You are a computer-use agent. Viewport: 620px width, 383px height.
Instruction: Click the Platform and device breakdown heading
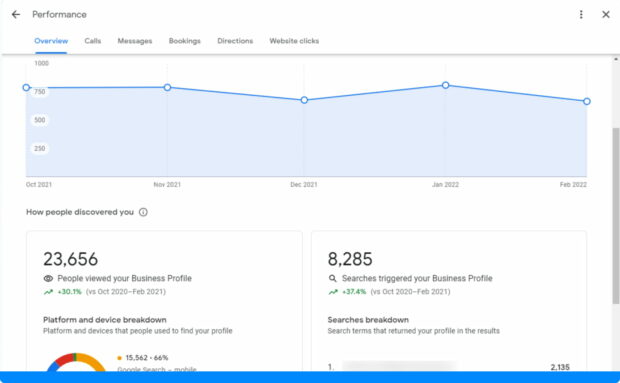105,320
